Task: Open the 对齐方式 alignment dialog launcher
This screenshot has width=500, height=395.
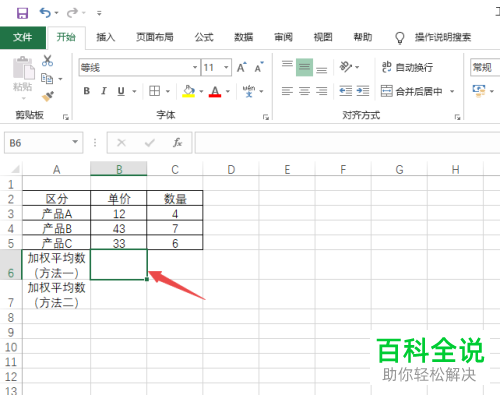Action: 457,117
